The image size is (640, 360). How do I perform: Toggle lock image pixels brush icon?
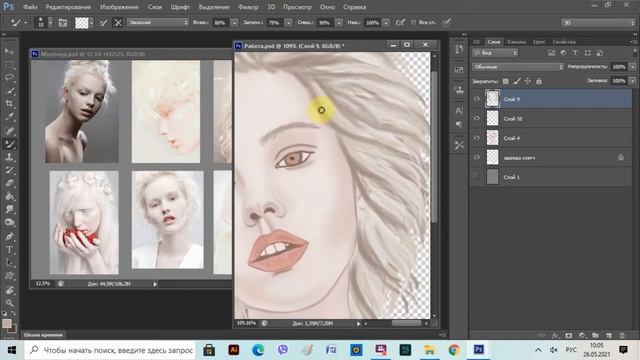pyautogui.click(x=517, y=81)
